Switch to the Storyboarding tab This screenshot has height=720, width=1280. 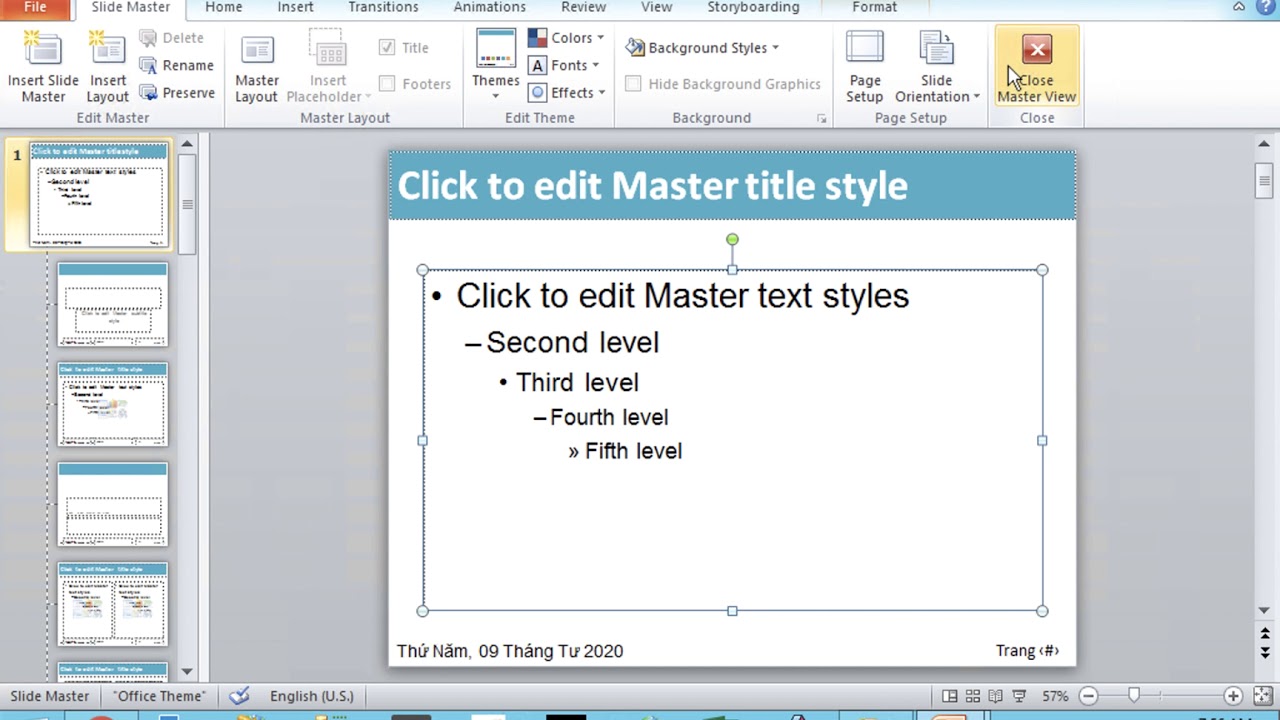[x=753, y=7]
